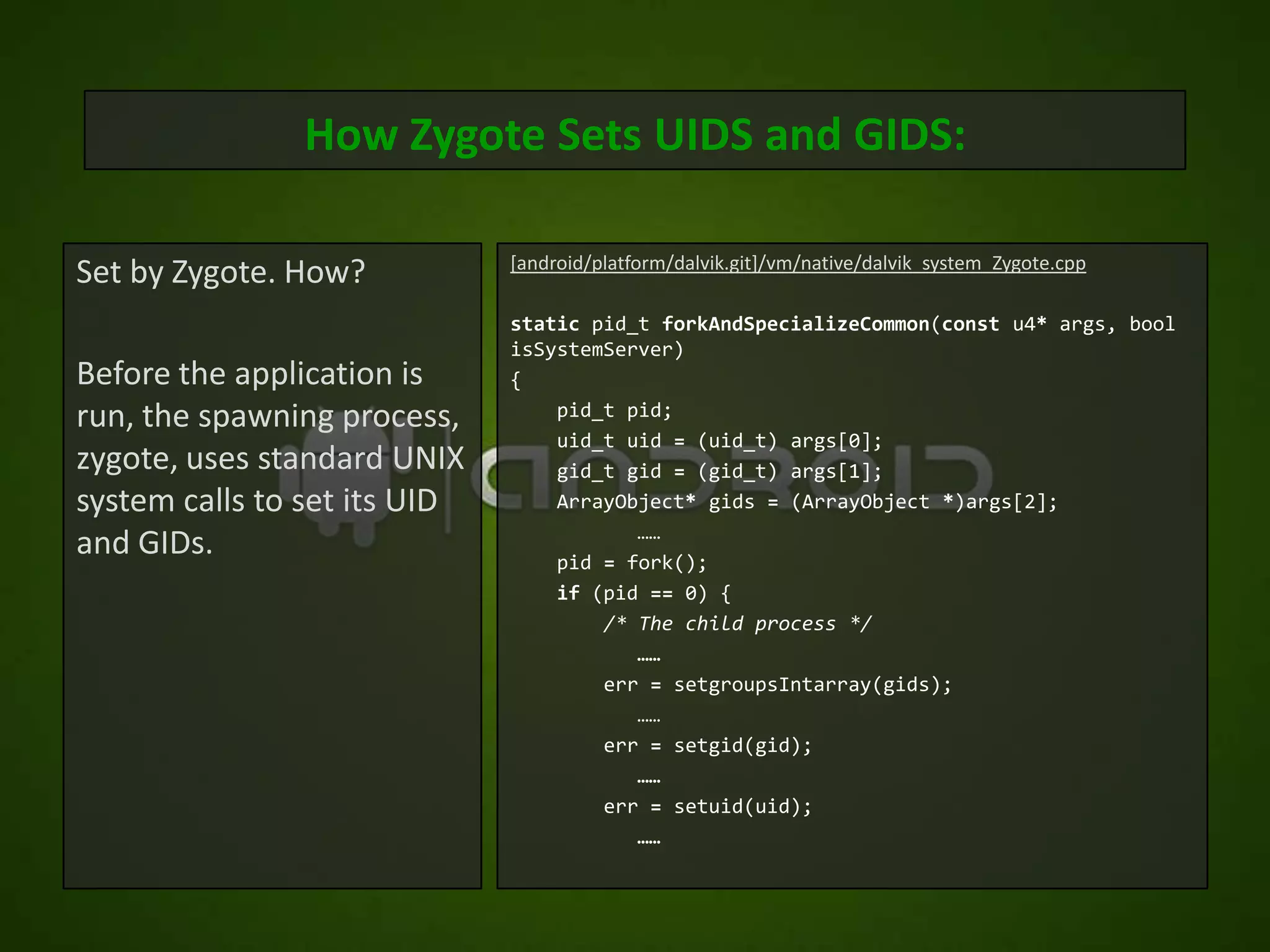The image size is (1270, 952).
Task: Click the line 'system calls to set its UID'
Action: [257, 501]
